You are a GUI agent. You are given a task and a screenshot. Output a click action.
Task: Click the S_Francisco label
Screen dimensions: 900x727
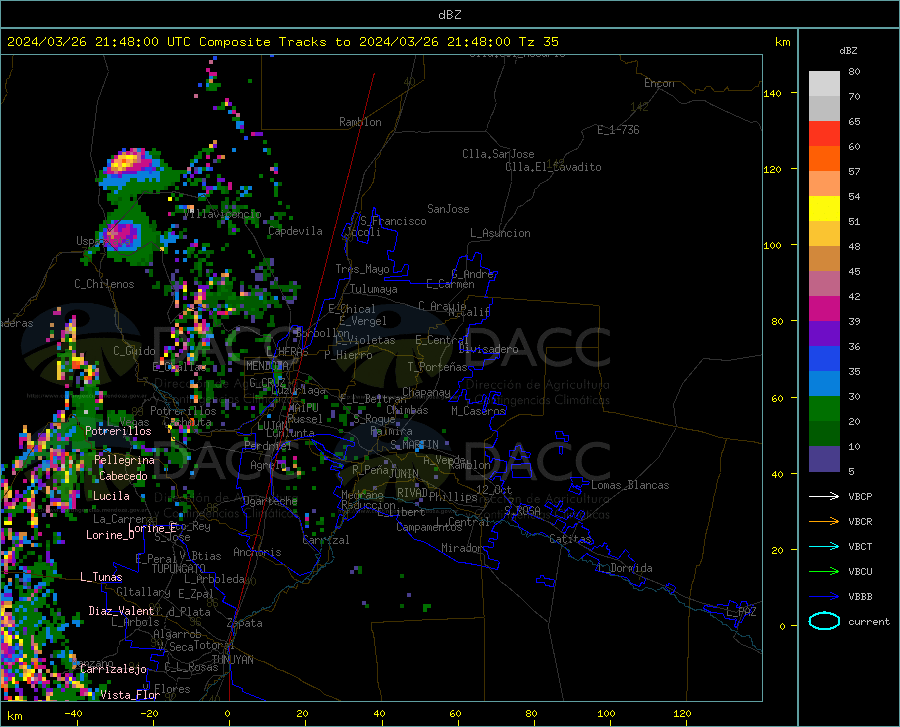click(x=394, y=221)
